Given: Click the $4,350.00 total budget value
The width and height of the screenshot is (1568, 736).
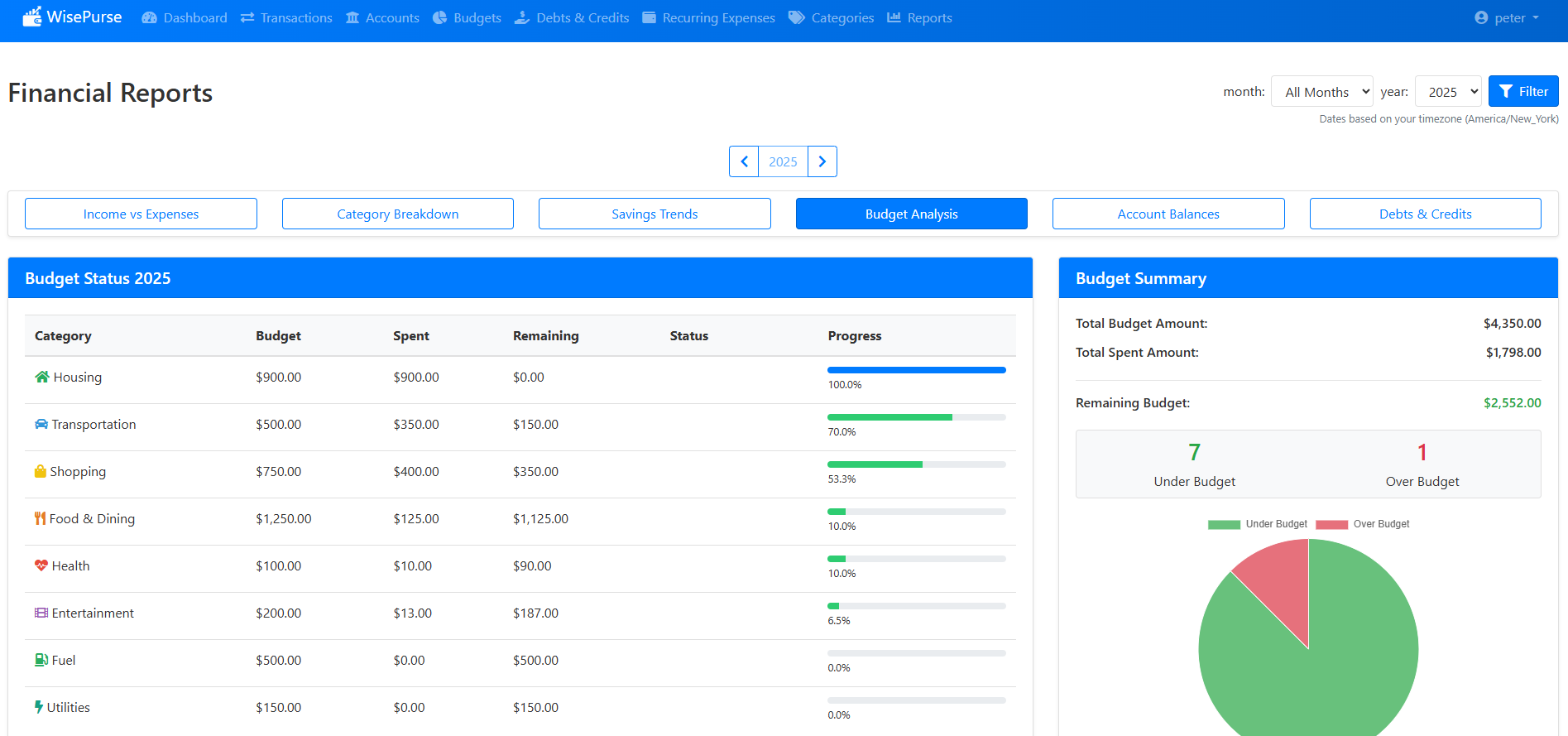Looking at the screenshot, I should (x=1512, y=323).
